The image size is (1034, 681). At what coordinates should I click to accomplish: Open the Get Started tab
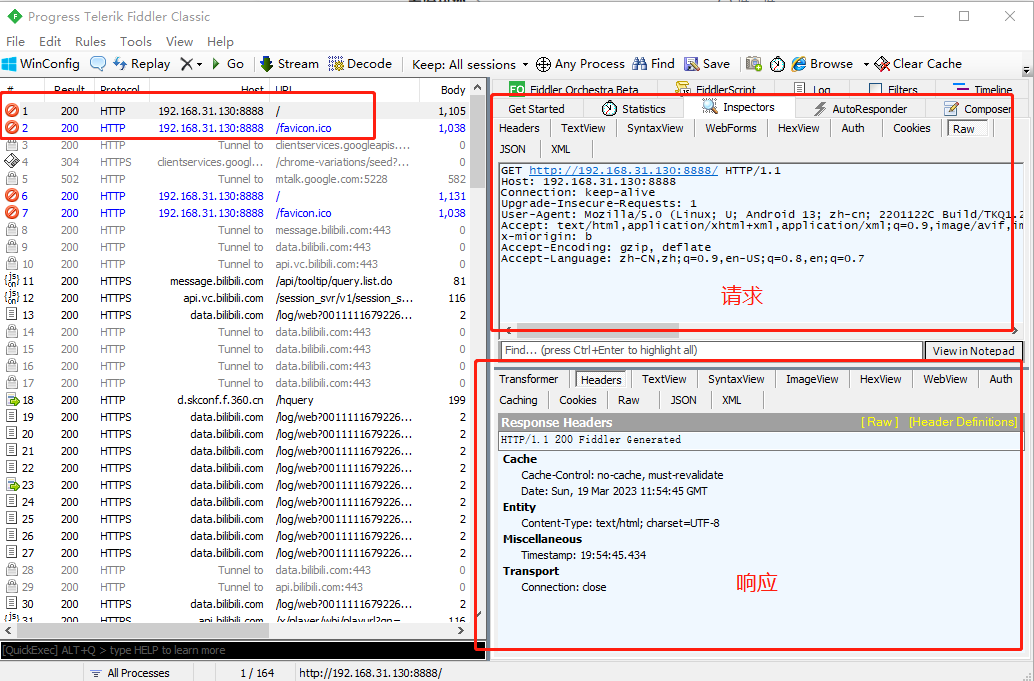536,109
